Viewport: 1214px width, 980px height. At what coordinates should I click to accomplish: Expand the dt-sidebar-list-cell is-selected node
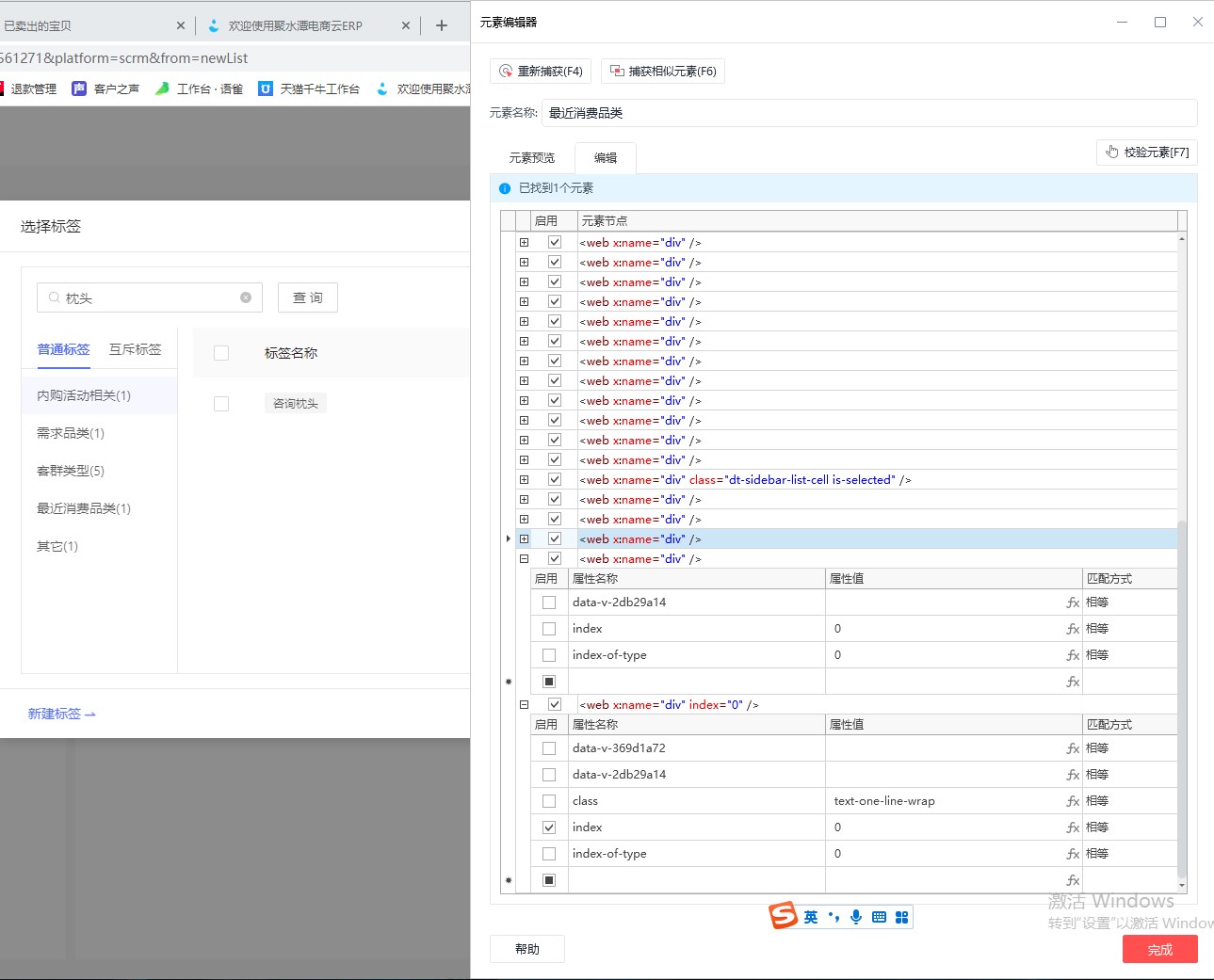click(525, 479)
